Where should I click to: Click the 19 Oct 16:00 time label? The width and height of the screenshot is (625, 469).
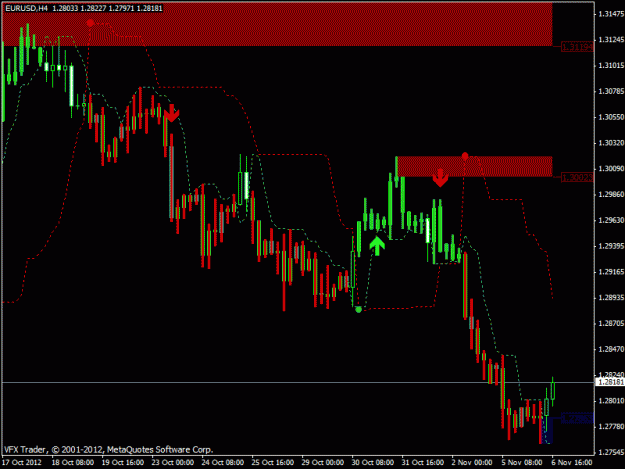tap(123, 463)
